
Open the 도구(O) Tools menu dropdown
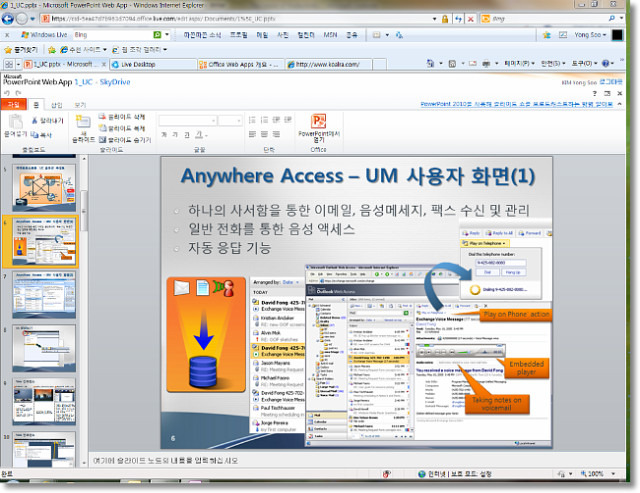[x=584, y=63]
